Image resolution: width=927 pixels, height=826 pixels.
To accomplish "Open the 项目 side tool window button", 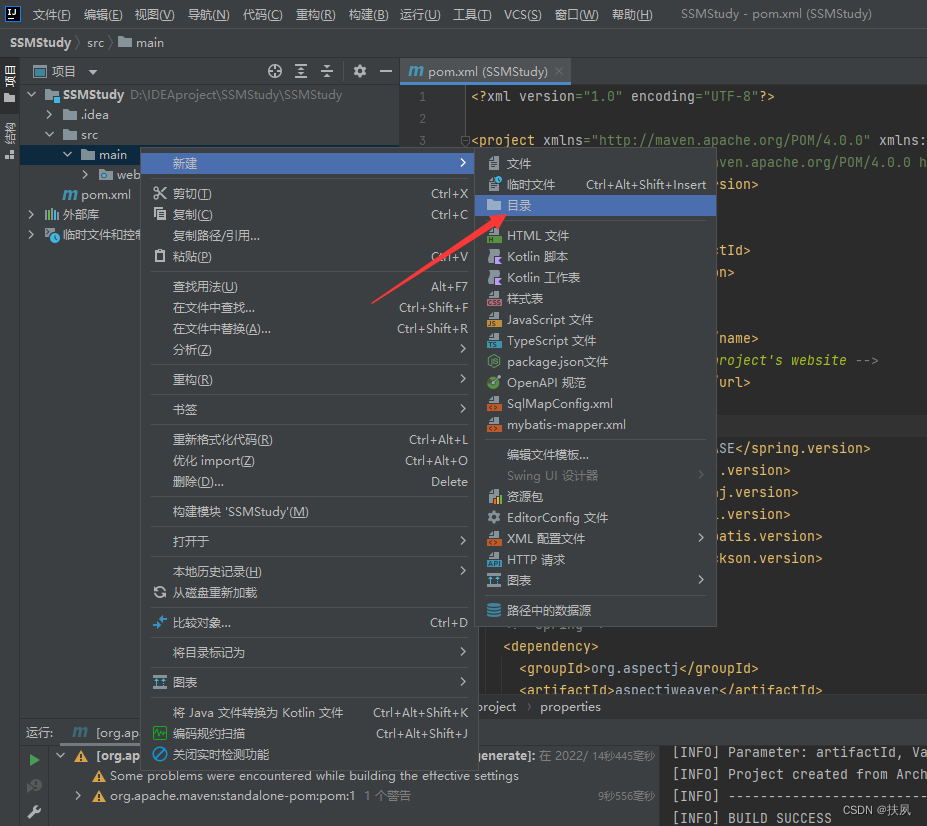I will (10, 84).
